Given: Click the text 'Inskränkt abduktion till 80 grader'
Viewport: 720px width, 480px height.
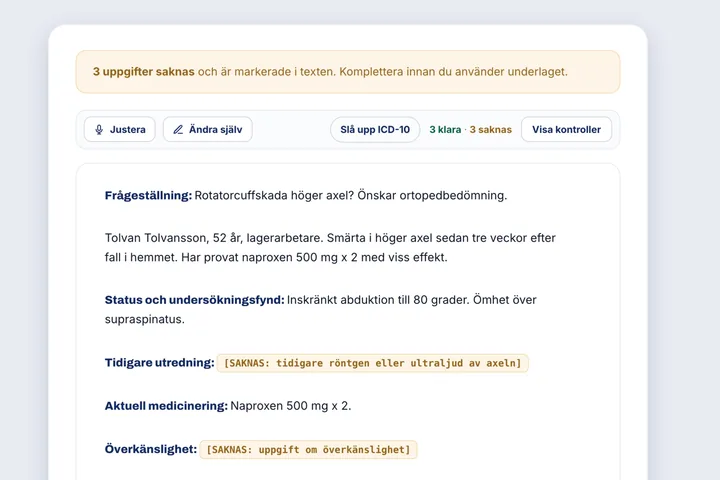Looking at the screenshot, I should click(x=377, y=300).
